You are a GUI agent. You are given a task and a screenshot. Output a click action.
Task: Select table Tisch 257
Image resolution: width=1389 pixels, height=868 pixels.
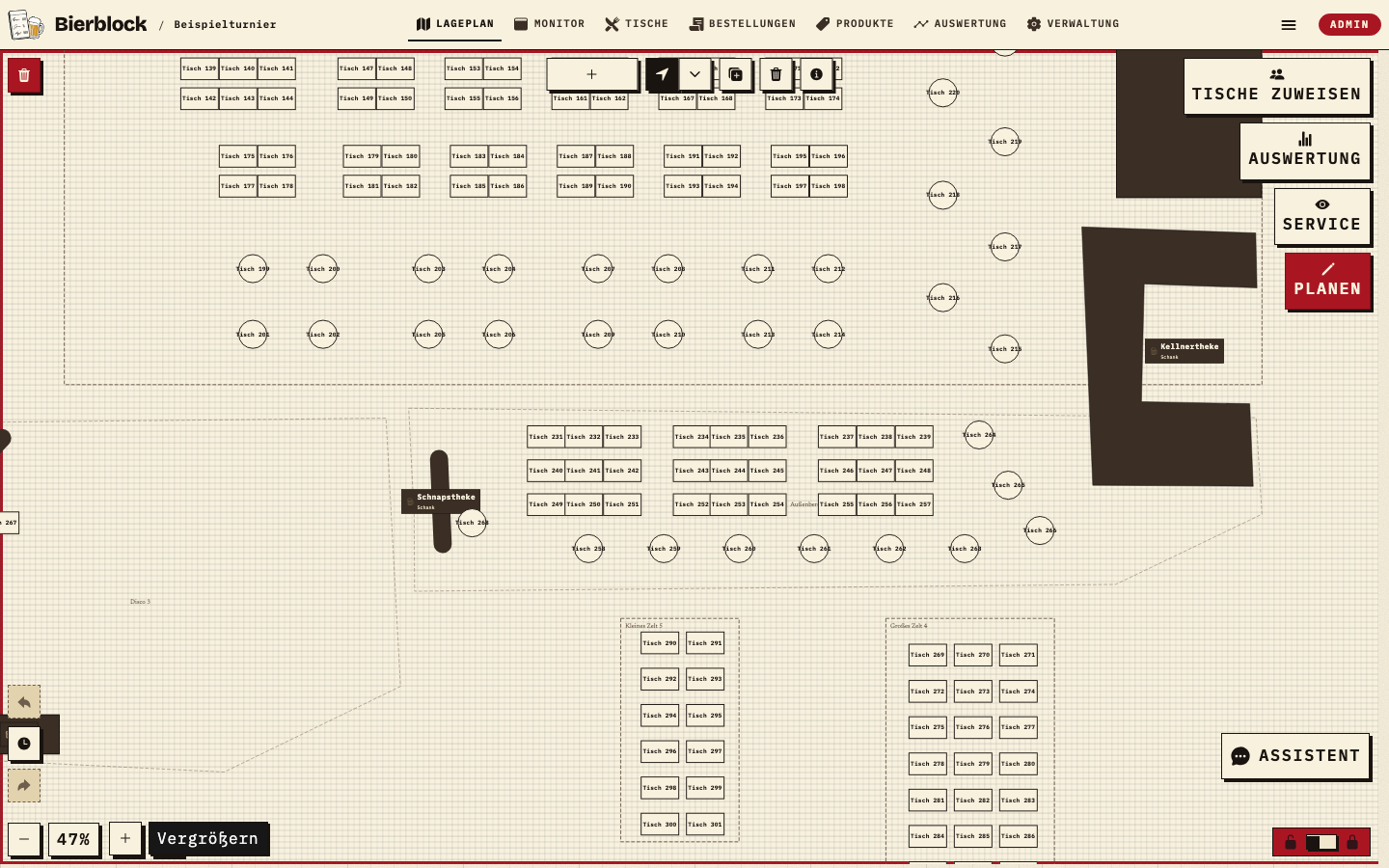[x=914, y=504]
